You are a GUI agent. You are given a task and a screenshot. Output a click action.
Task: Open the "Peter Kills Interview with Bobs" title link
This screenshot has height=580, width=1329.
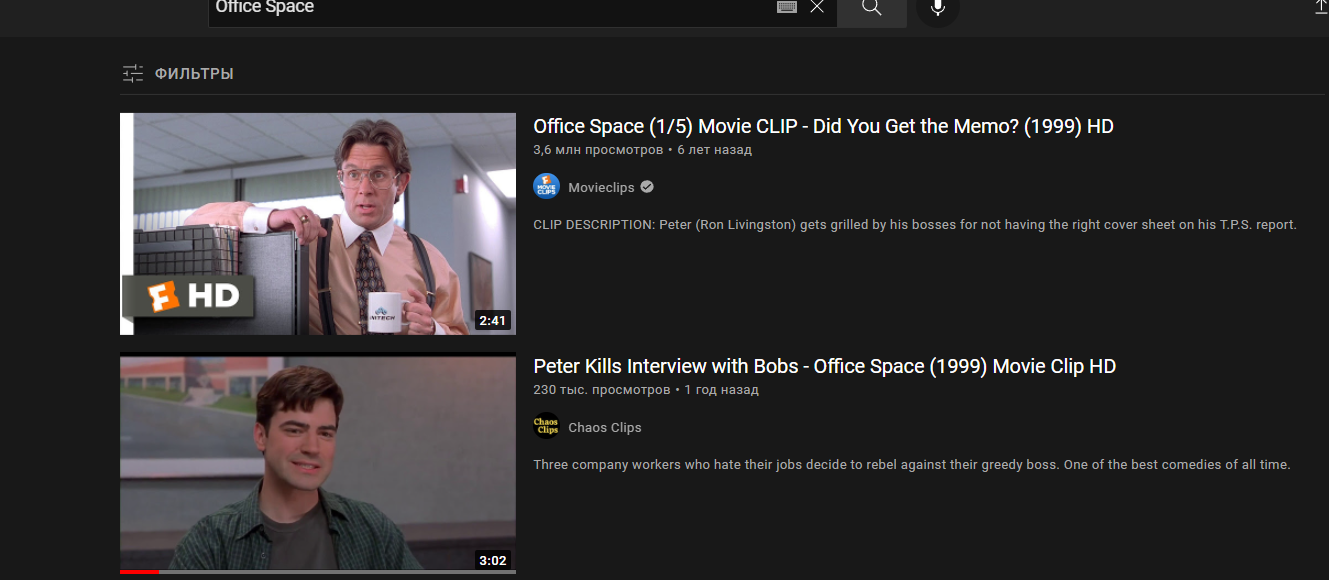pyautogui.click(x=825, y=366)
